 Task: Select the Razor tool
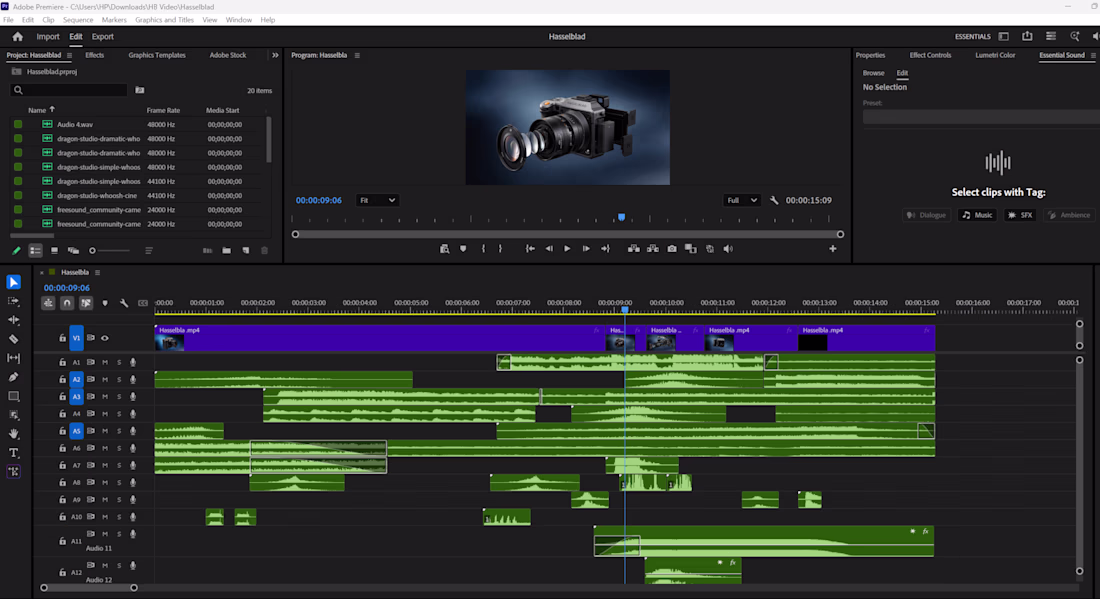click(x=13, y=339)
